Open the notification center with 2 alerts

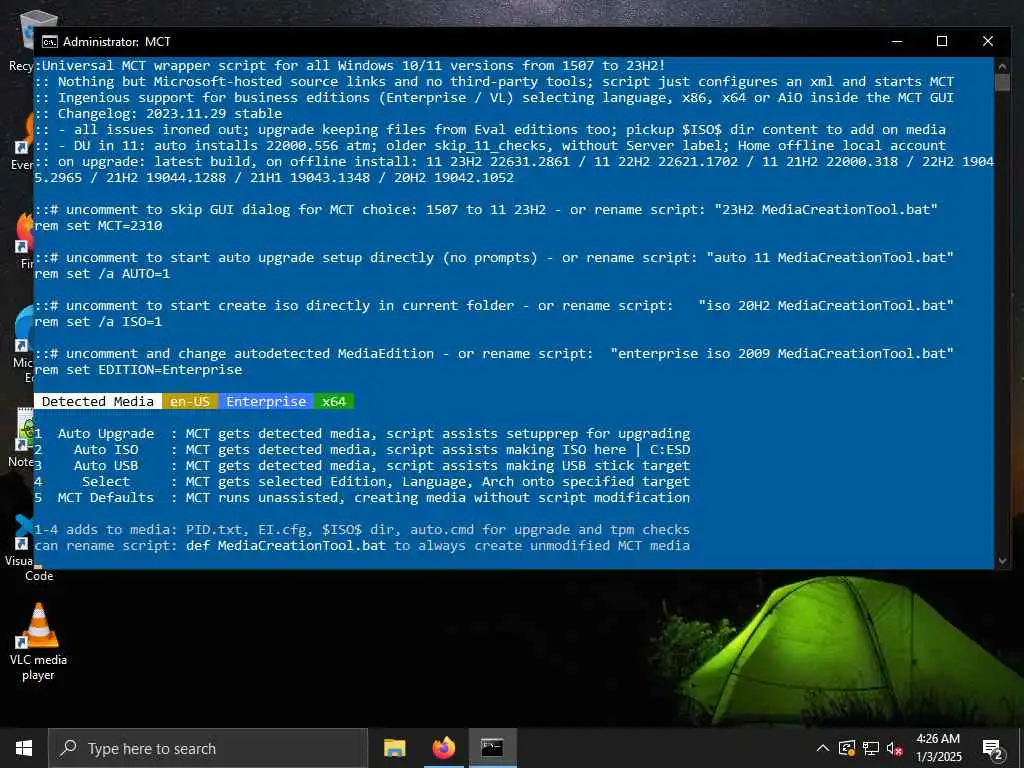pos(992,748)
